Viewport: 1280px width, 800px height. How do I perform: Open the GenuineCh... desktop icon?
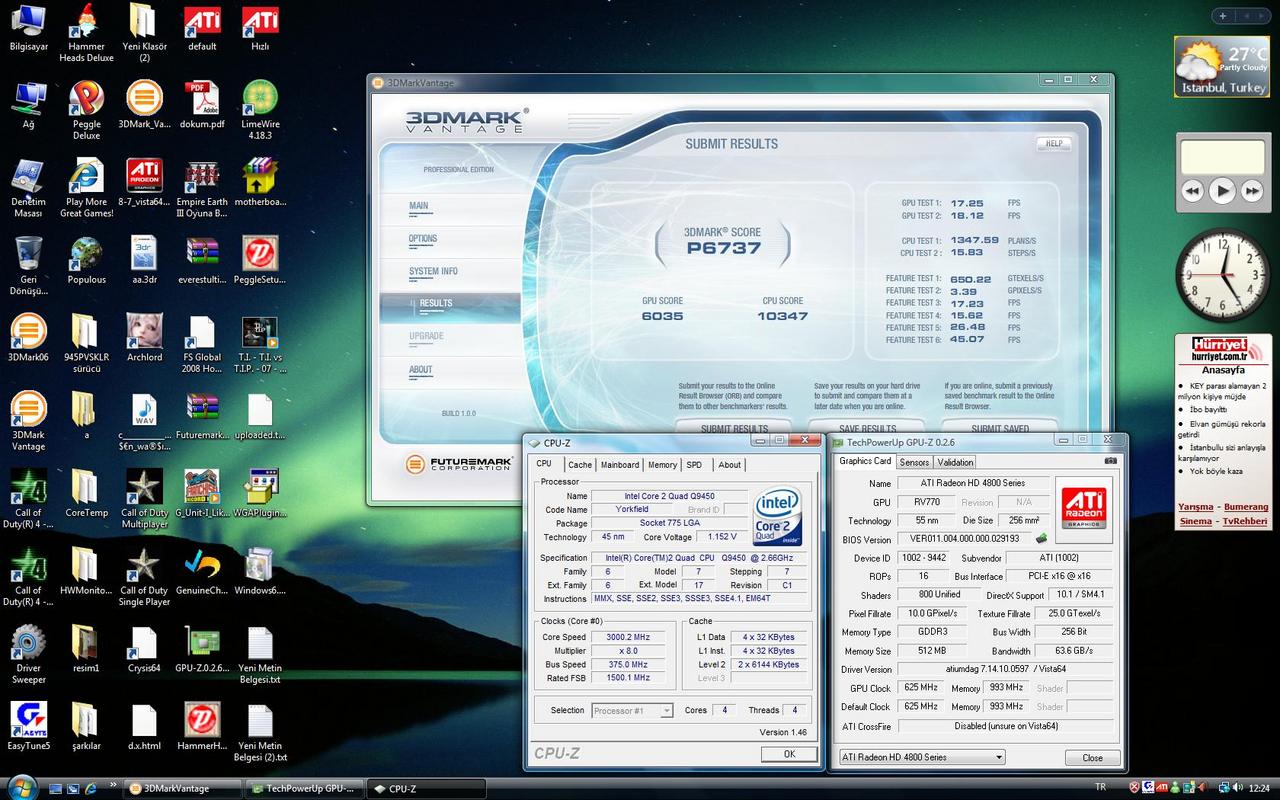pyautogui.click(x=202, y=571)
